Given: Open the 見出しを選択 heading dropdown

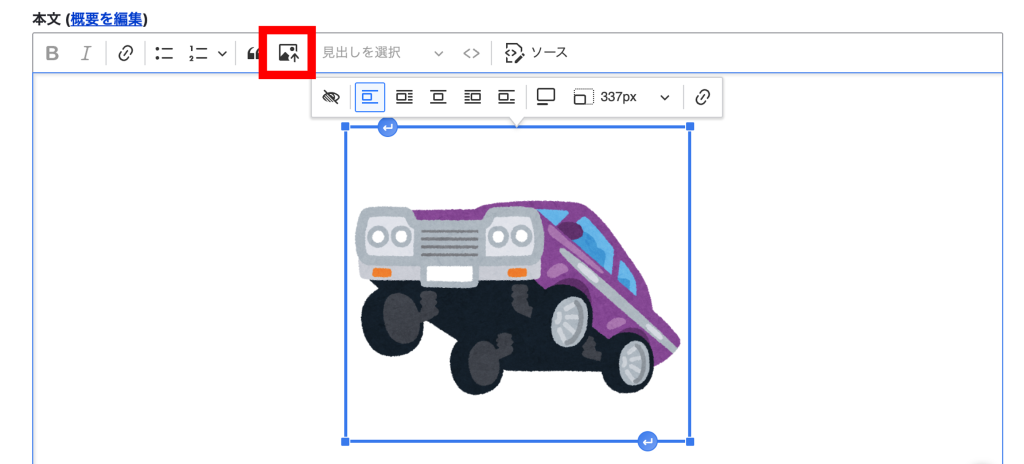Looking at the screenshot, I should click(382, 54).
